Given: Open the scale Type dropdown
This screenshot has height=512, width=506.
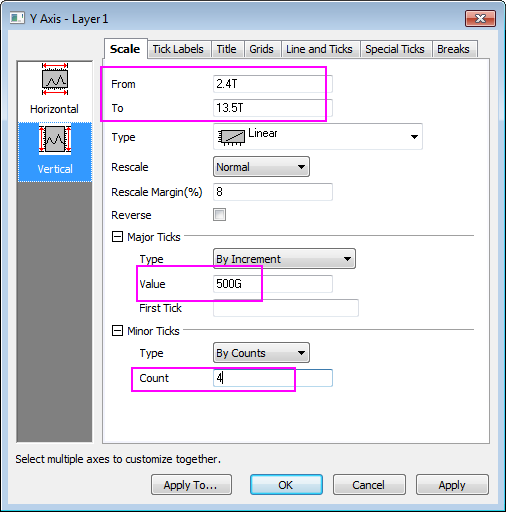Looking at the screenshot, I should (x=318, y=137).
